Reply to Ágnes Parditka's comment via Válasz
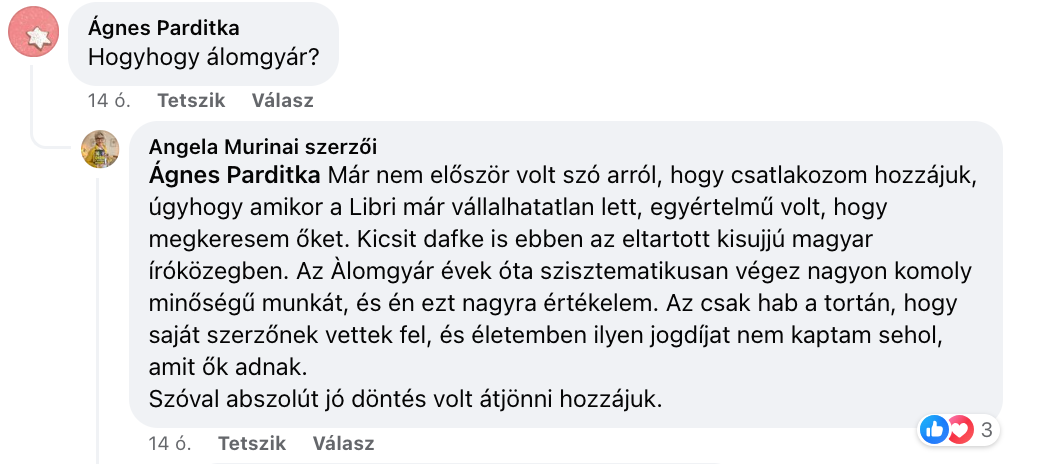 tap(282, 100)
